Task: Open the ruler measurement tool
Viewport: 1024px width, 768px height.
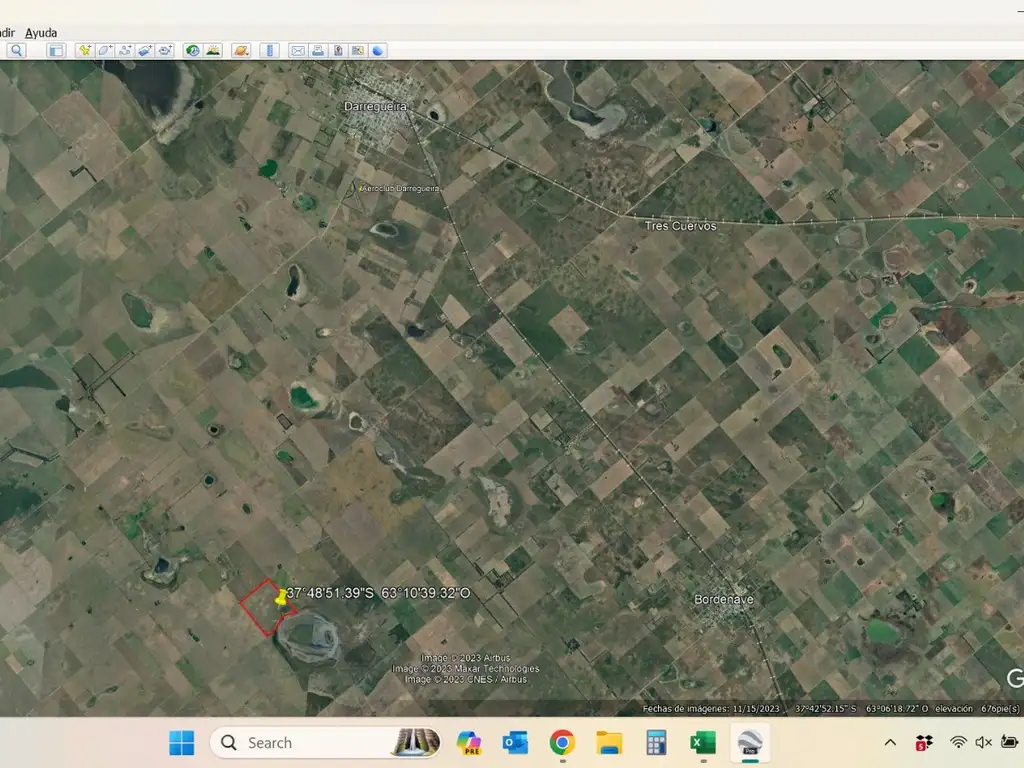Action: click(x=269, y=50)
